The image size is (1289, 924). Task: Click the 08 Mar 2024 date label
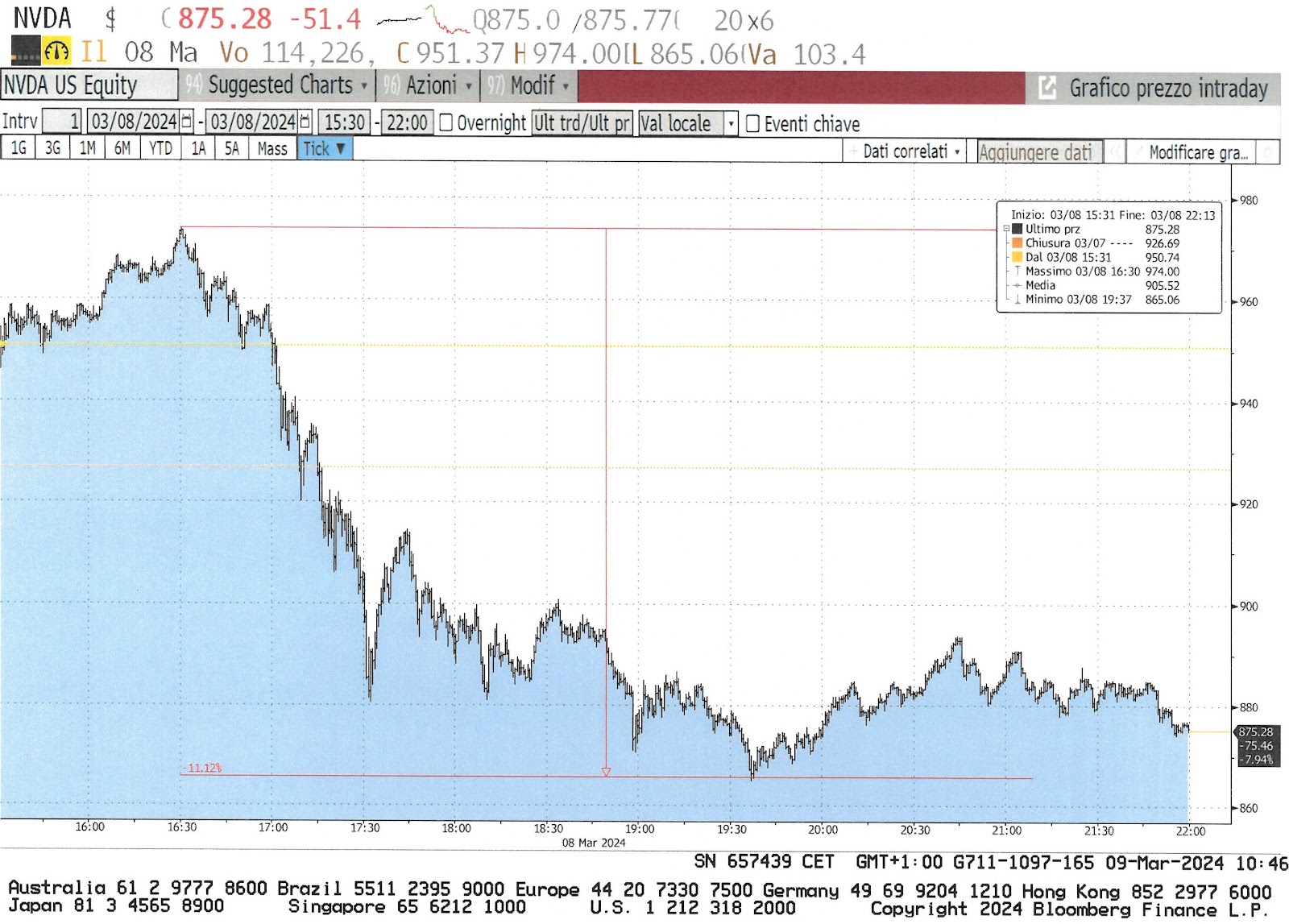click(594, 843)
